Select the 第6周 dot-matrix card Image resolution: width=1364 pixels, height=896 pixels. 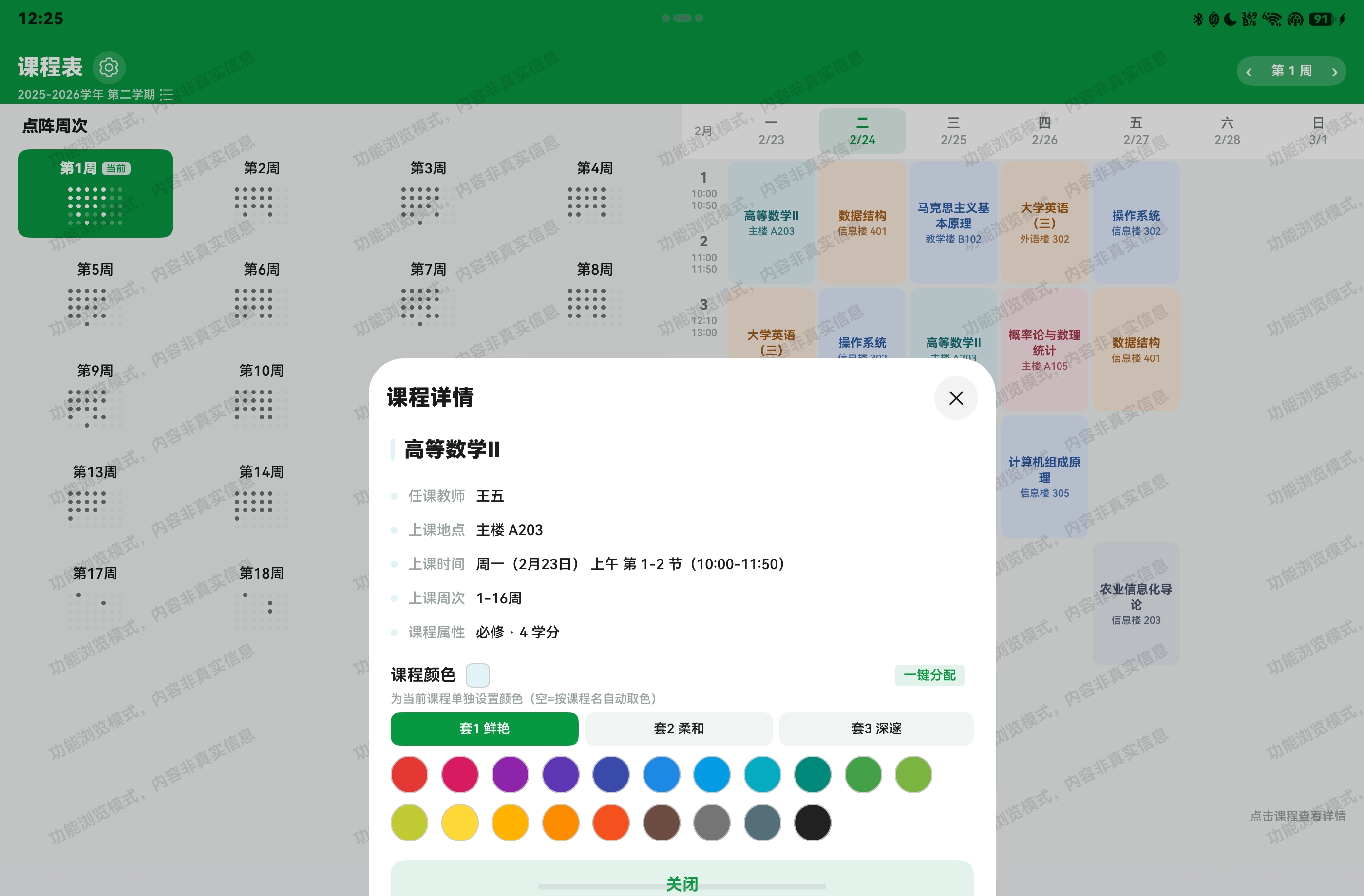click(x=262, y=295)
